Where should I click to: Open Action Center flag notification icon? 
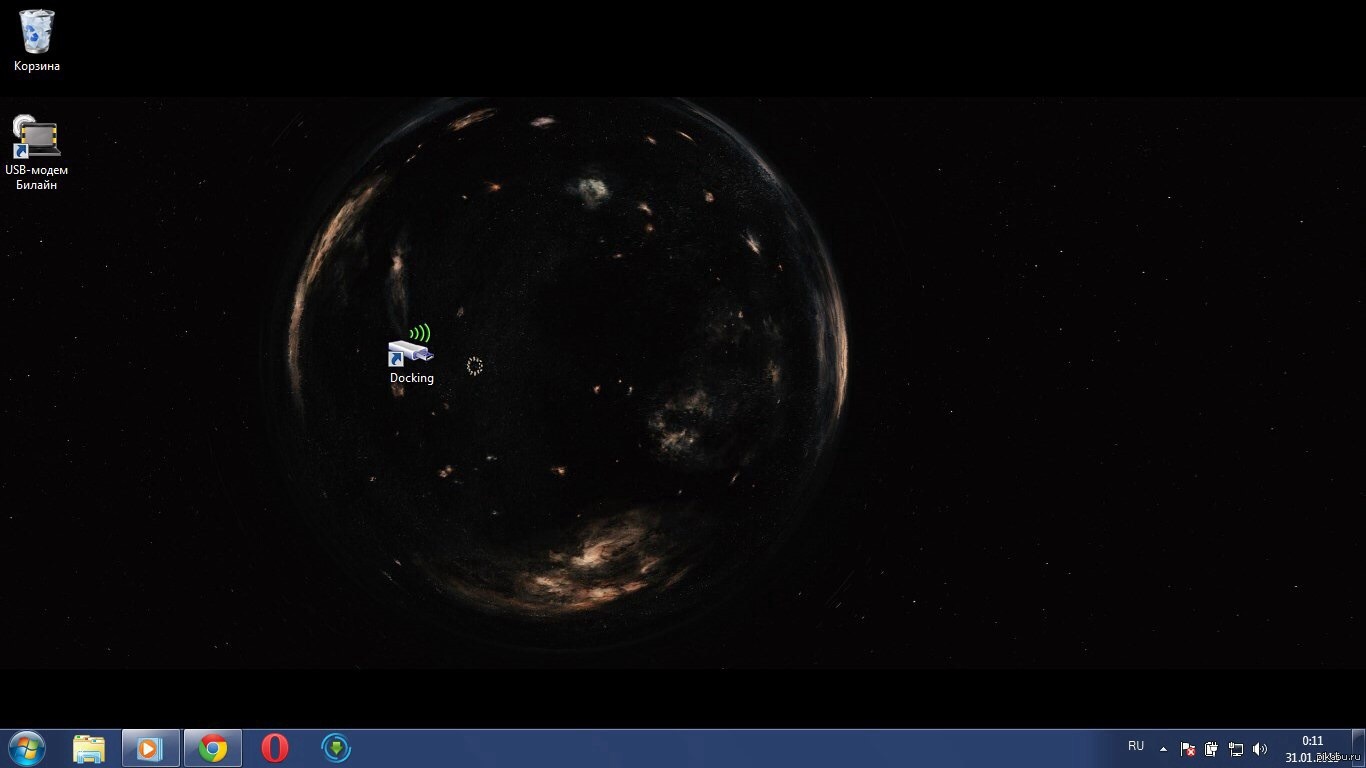(x=1188, y=748)
